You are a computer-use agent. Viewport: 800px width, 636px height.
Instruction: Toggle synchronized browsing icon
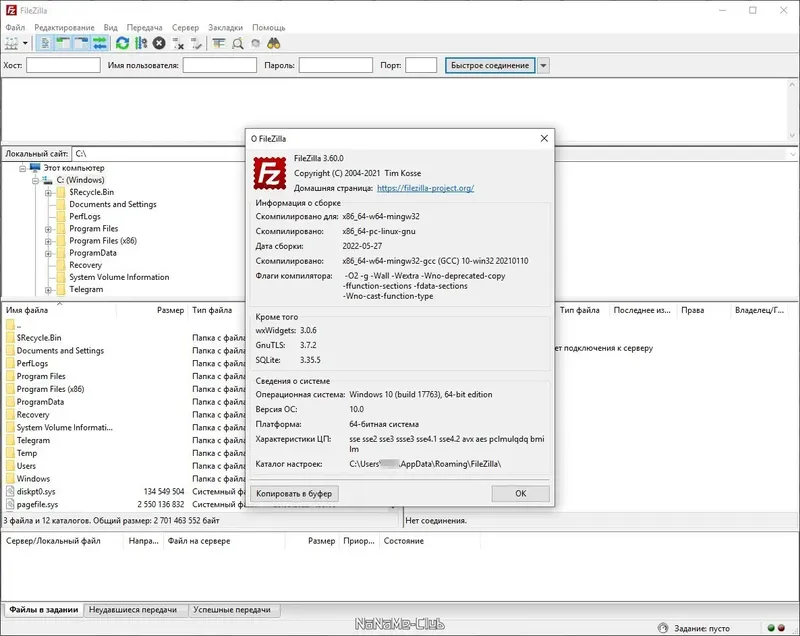256,44
